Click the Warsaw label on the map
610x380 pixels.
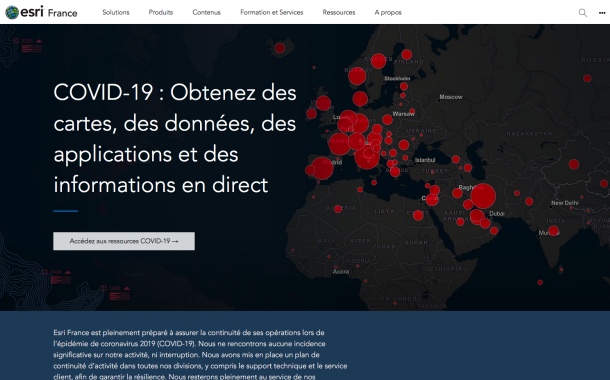pyautogui.click(x=403, y=114)
